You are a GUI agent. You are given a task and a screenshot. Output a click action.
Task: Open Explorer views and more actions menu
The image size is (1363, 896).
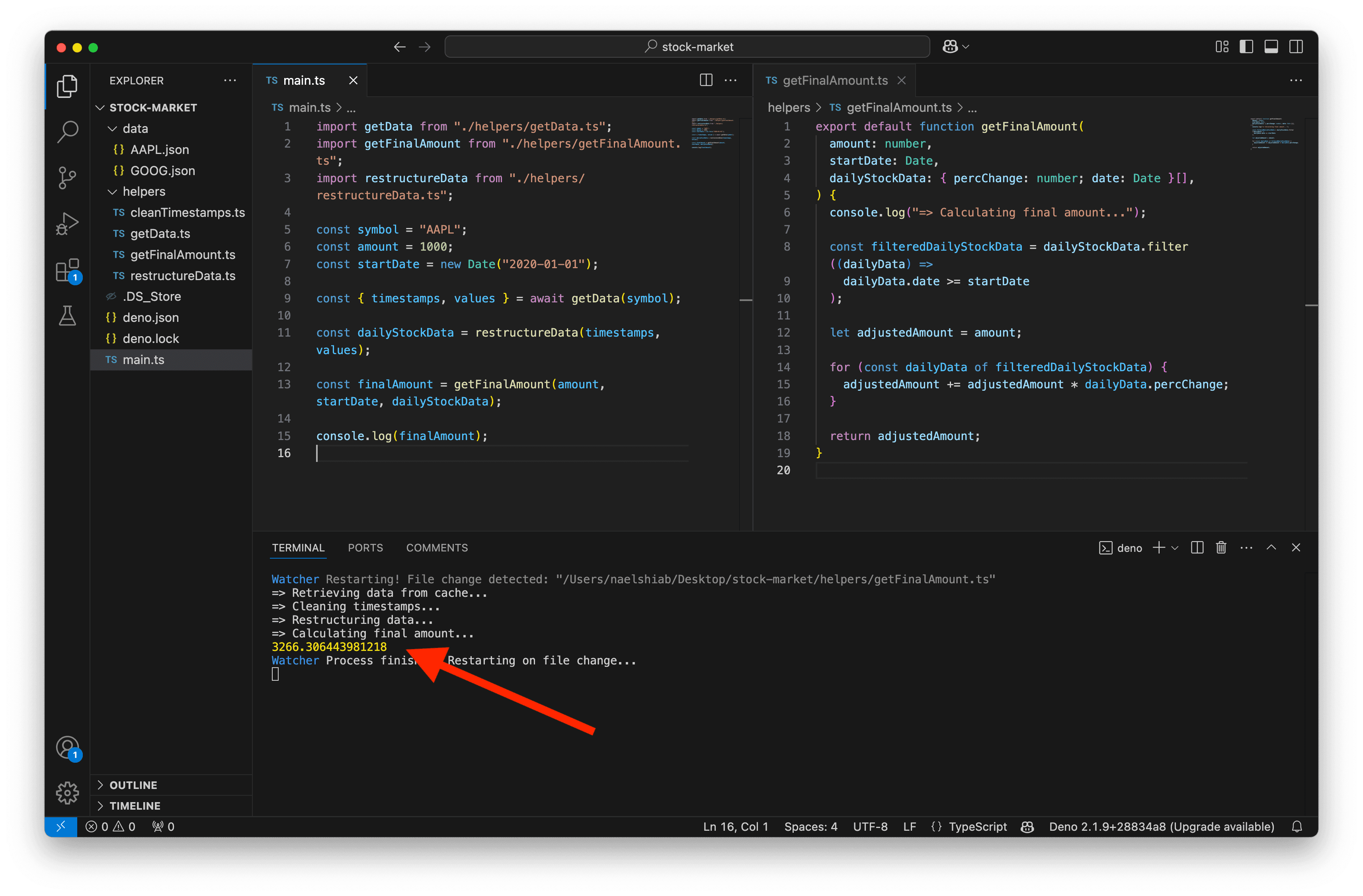point(230,80)
